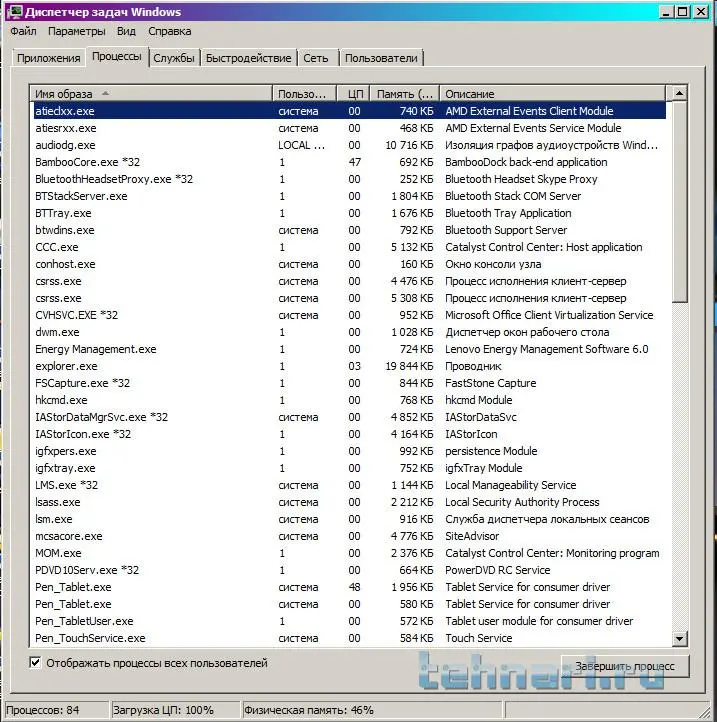Select the IAStorIcon.exe *32 process
Viewport: 717px width, 722px height.
tap(350, 434)
